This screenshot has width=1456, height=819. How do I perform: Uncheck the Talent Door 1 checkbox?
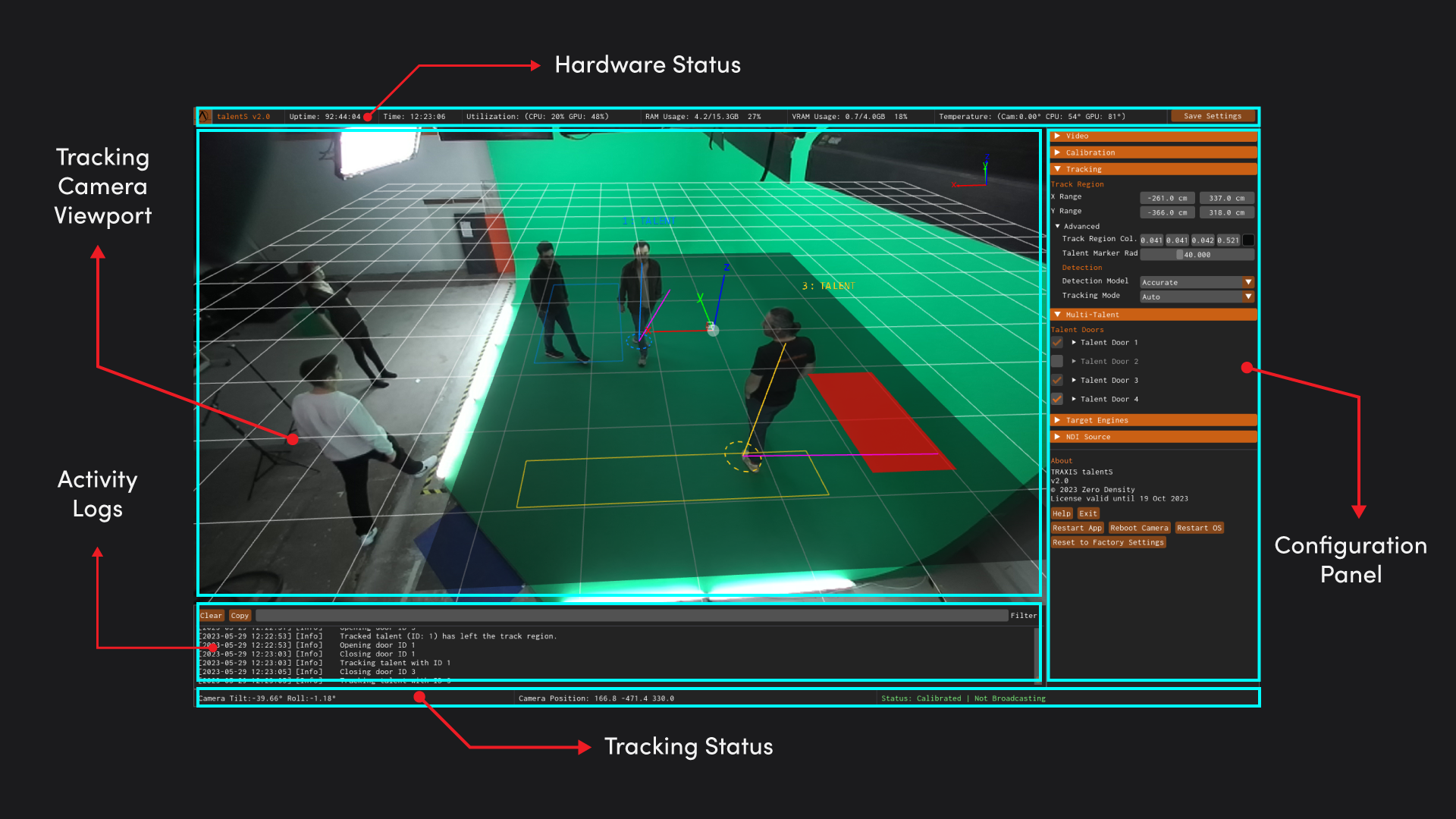[1057, 342]
